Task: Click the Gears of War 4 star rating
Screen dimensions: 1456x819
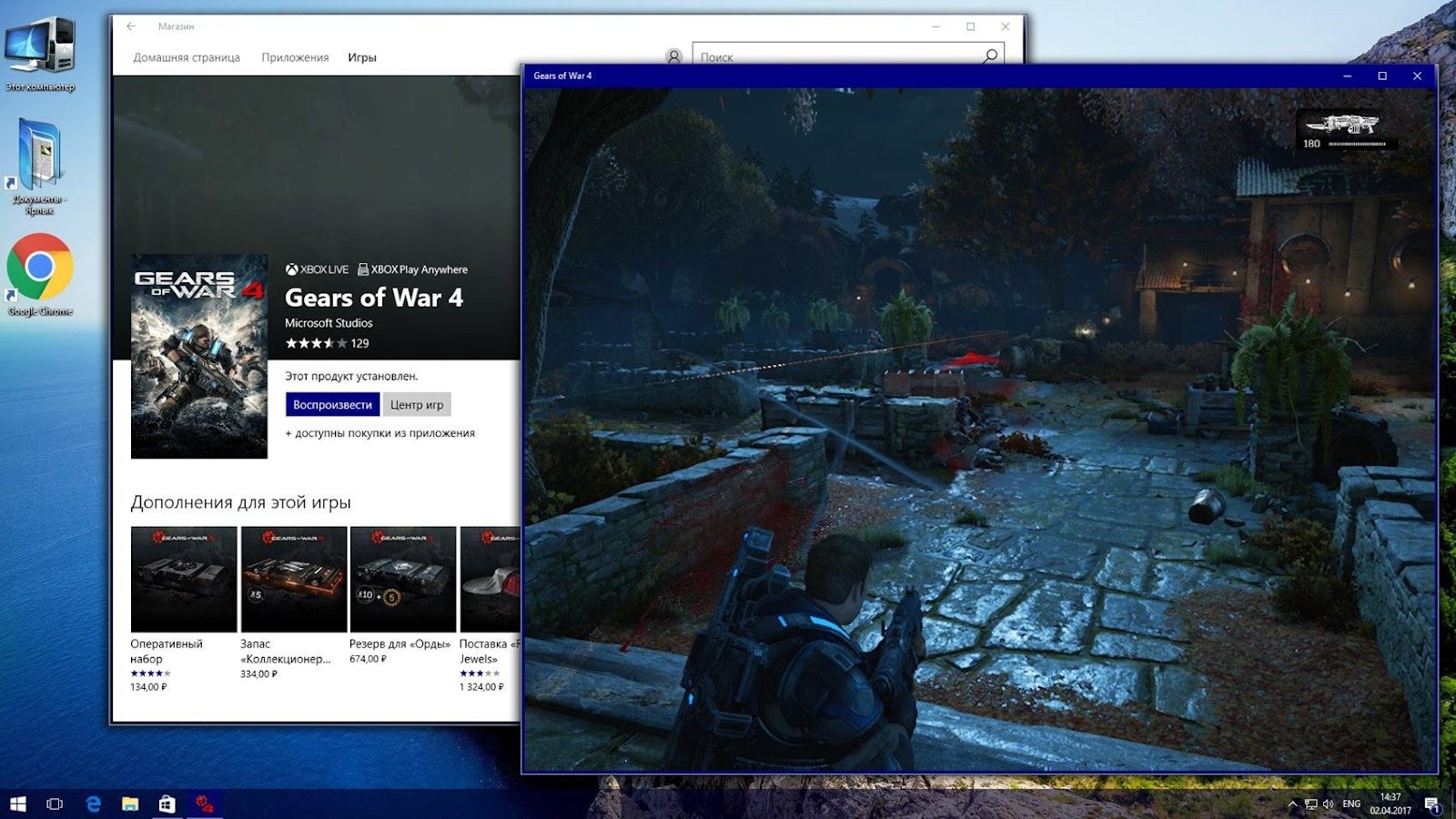Action: point(316,343)
